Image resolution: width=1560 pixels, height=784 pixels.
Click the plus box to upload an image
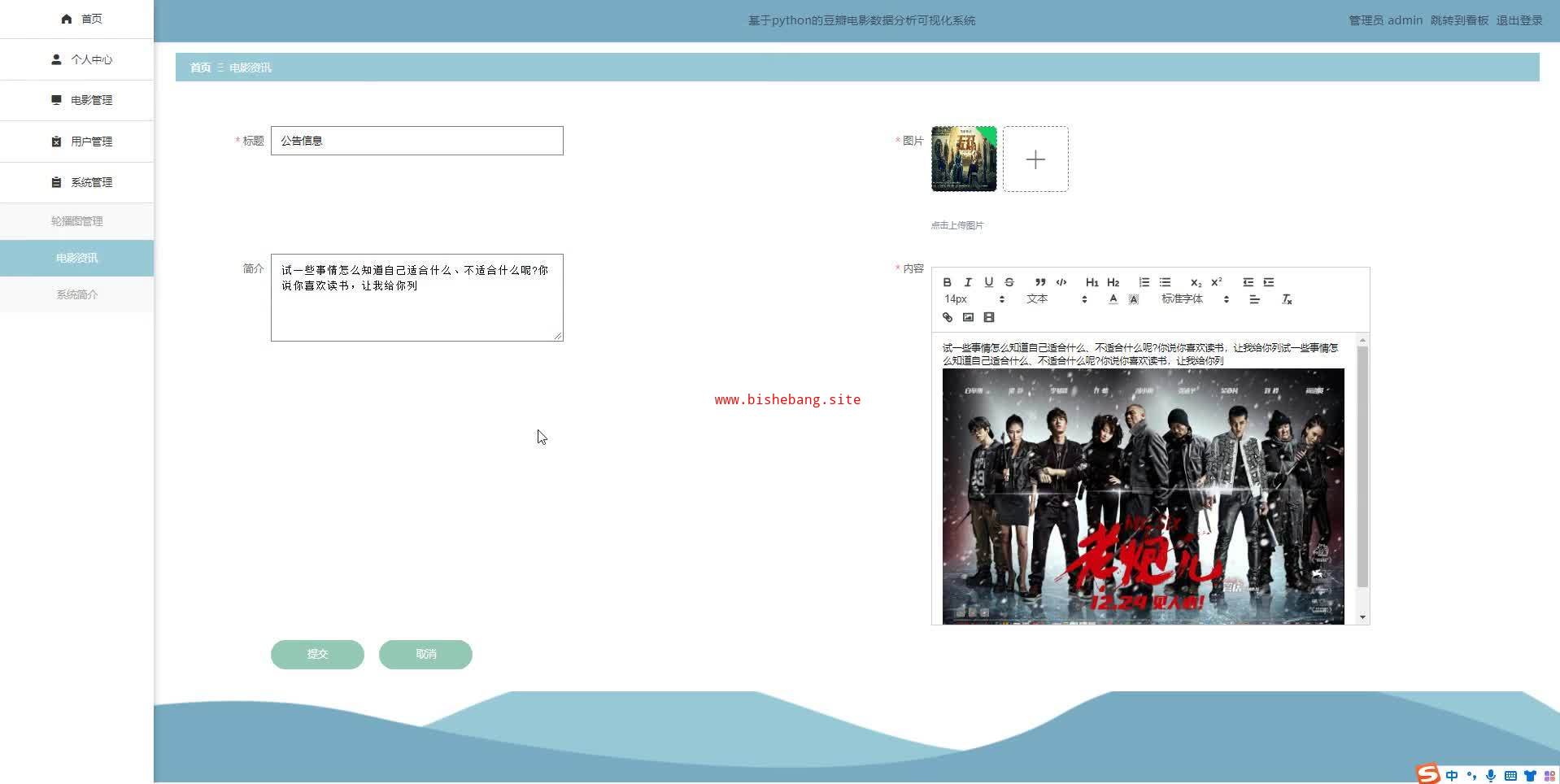(1035, 159)
